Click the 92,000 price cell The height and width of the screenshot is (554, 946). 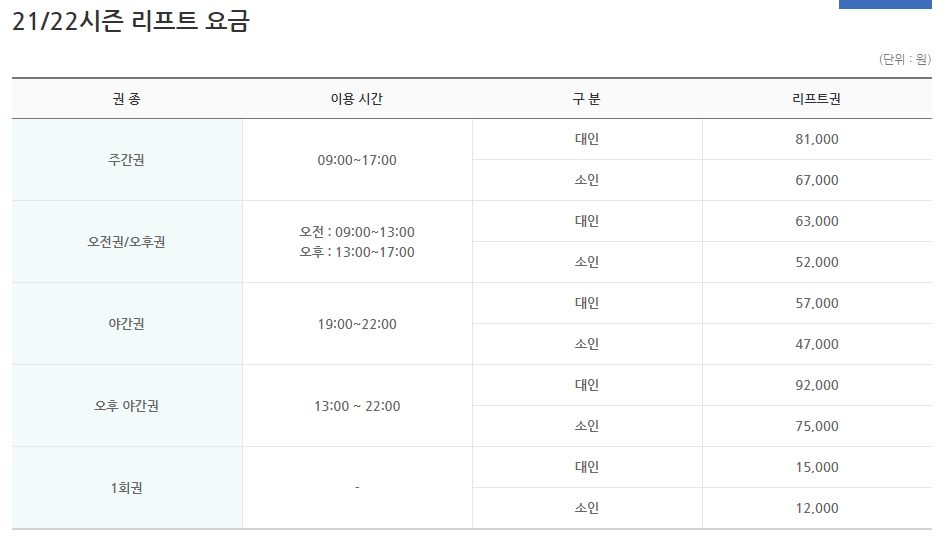click(817, 385)
